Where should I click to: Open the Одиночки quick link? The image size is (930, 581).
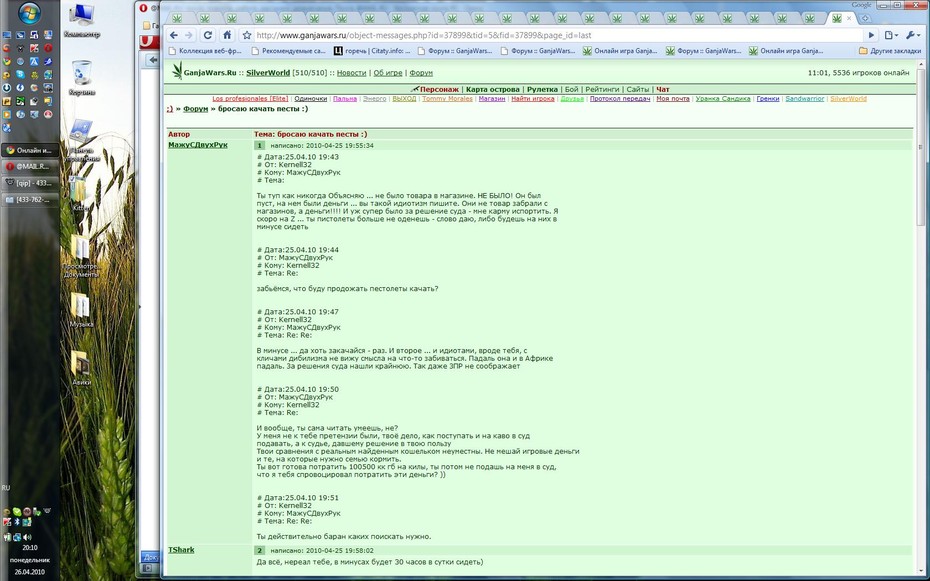click(310, 99)
